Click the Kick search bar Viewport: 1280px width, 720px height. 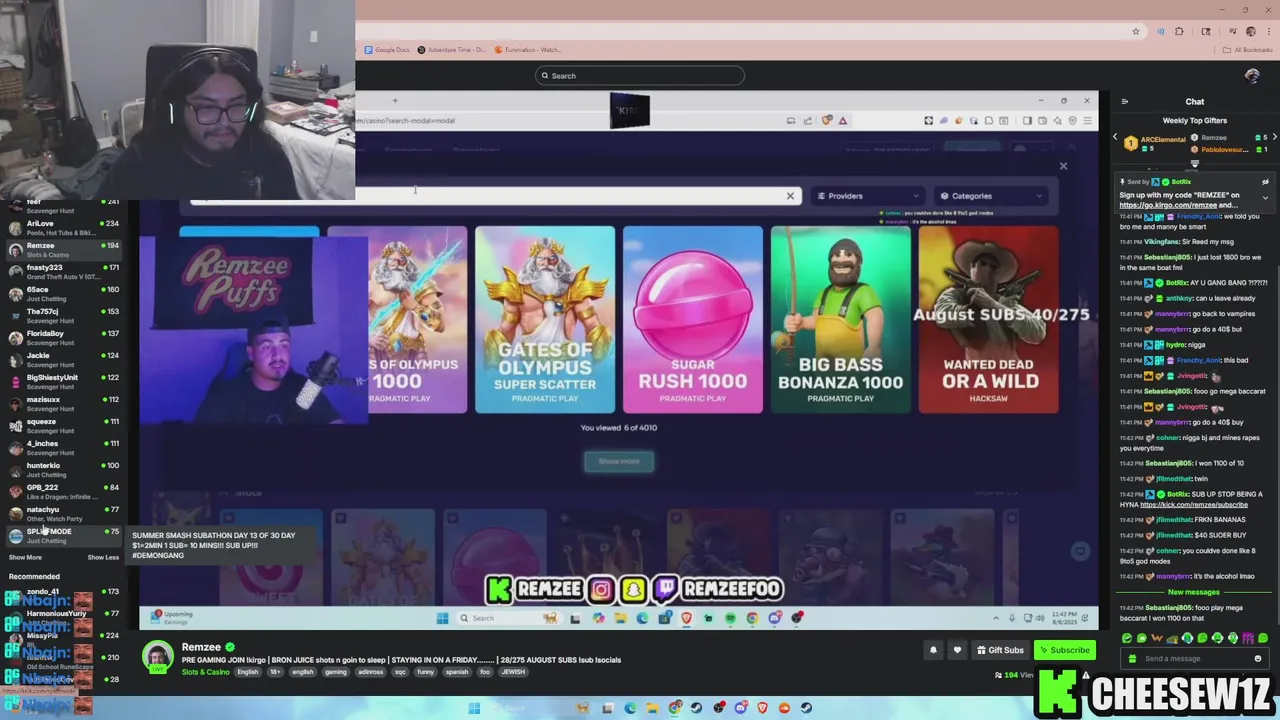[640, 76]
